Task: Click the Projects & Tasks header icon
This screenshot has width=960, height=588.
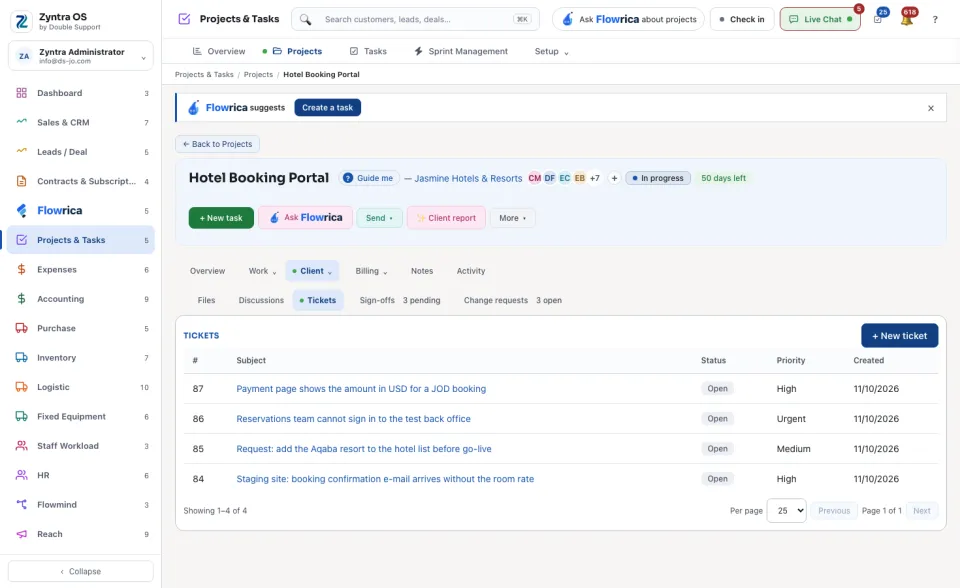Action: 184,19
